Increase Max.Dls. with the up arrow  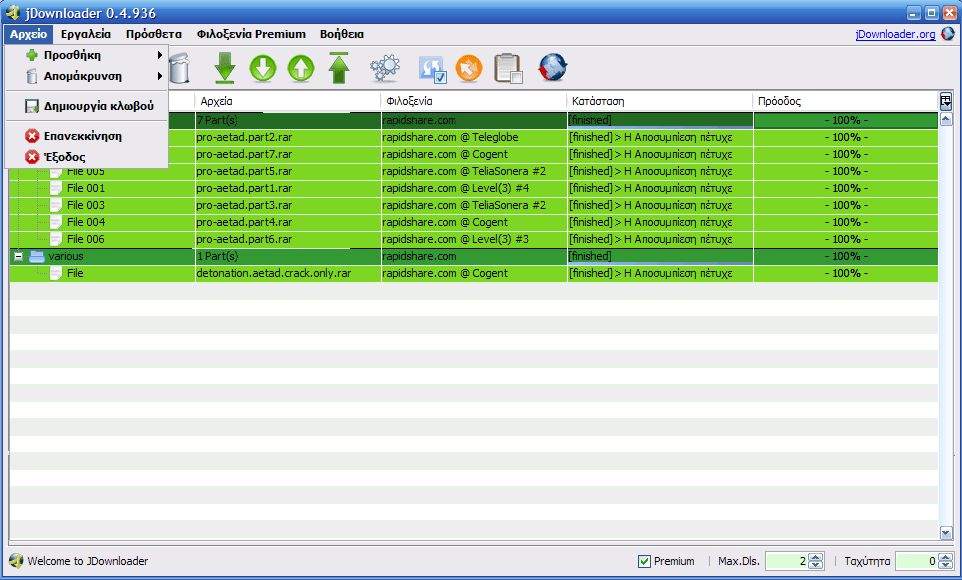816,557
